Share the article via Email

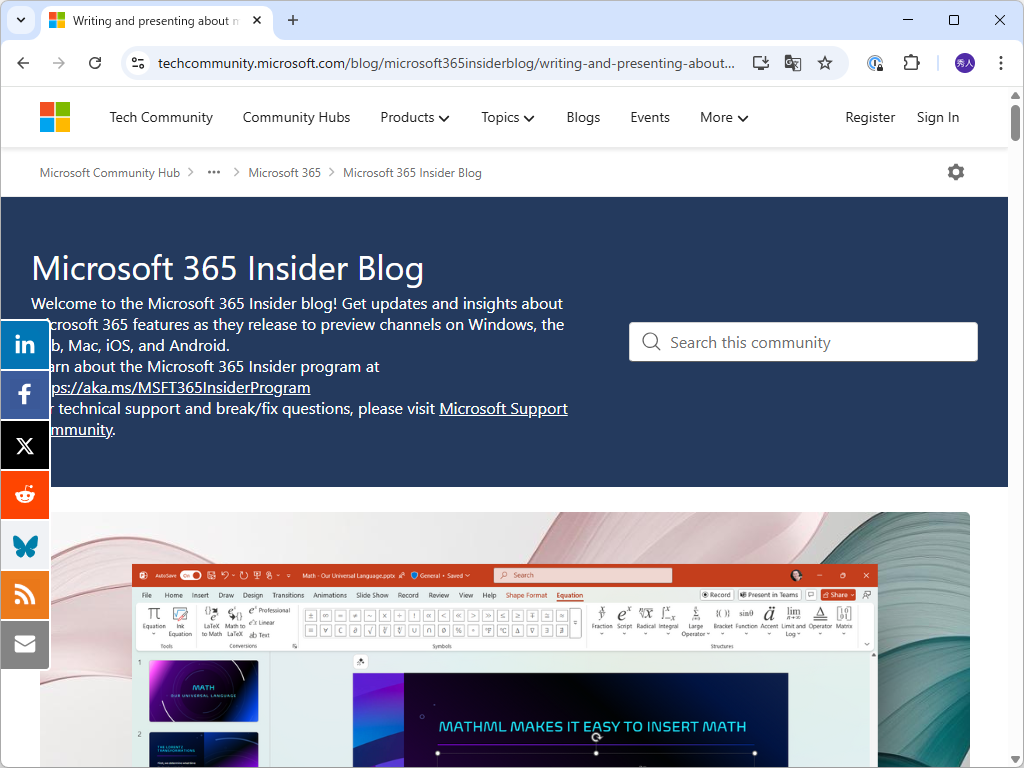coord(25,644)
